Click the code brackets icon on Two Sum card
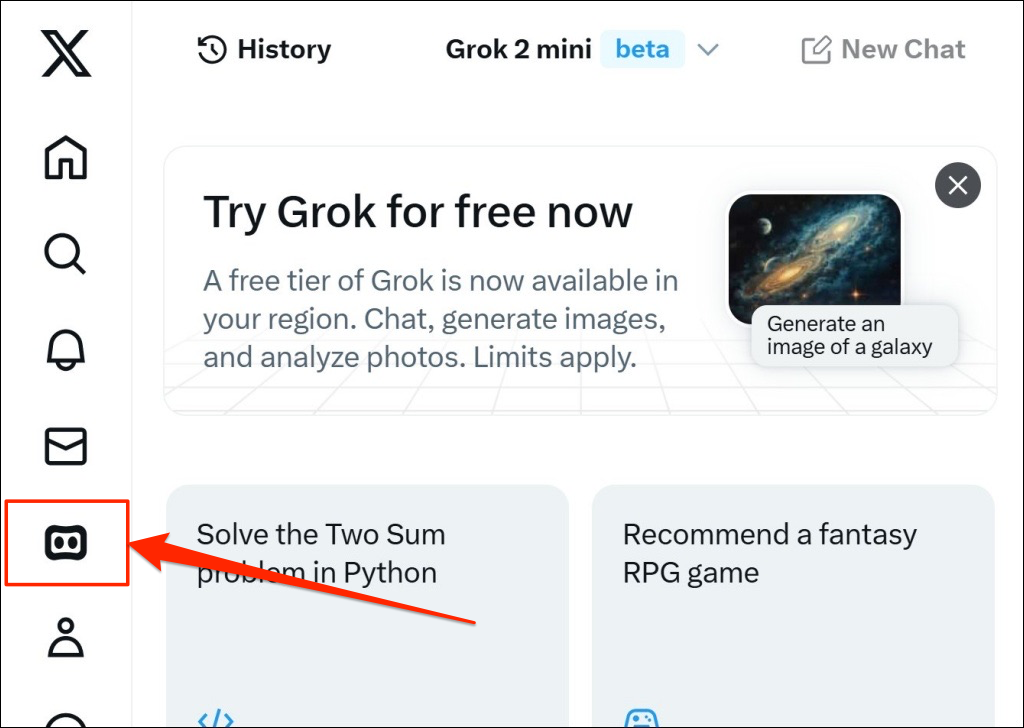The height and width of the screenshot is (728, 1024). [216, 718]
